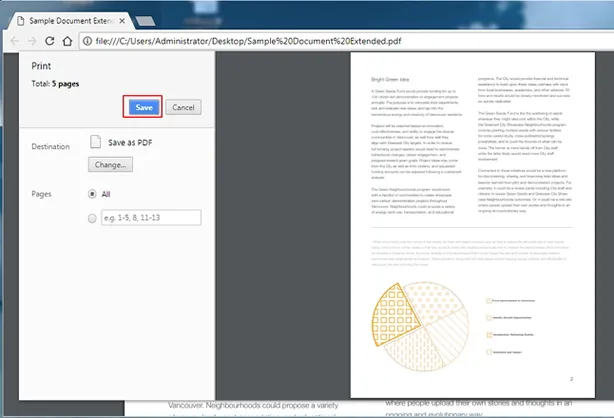Go to the home page icon

coord(67,41)
